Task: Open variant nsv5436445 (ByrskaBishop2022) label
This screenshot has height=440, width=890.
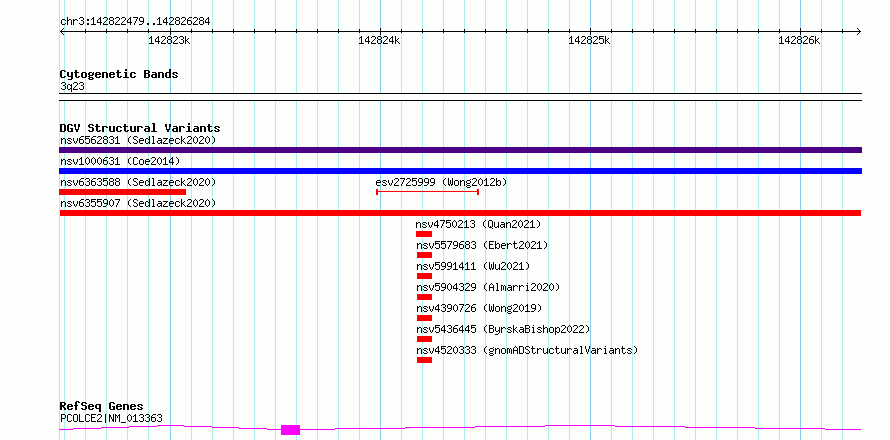Action: tap(503, 329)
